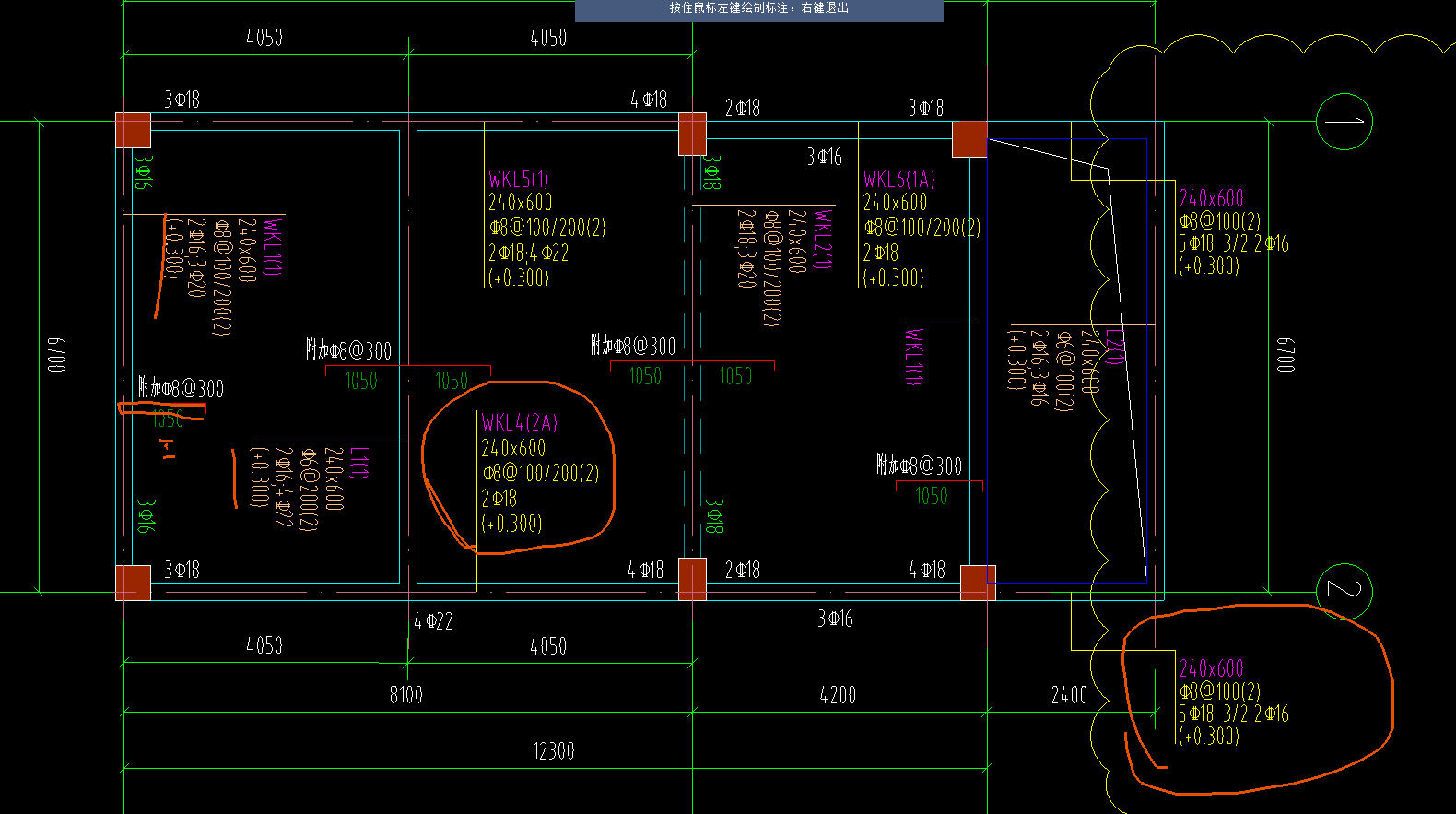Click the 8100 dimension text
This screenshot has width=1456, height=814.
click(x=406, y=695)
